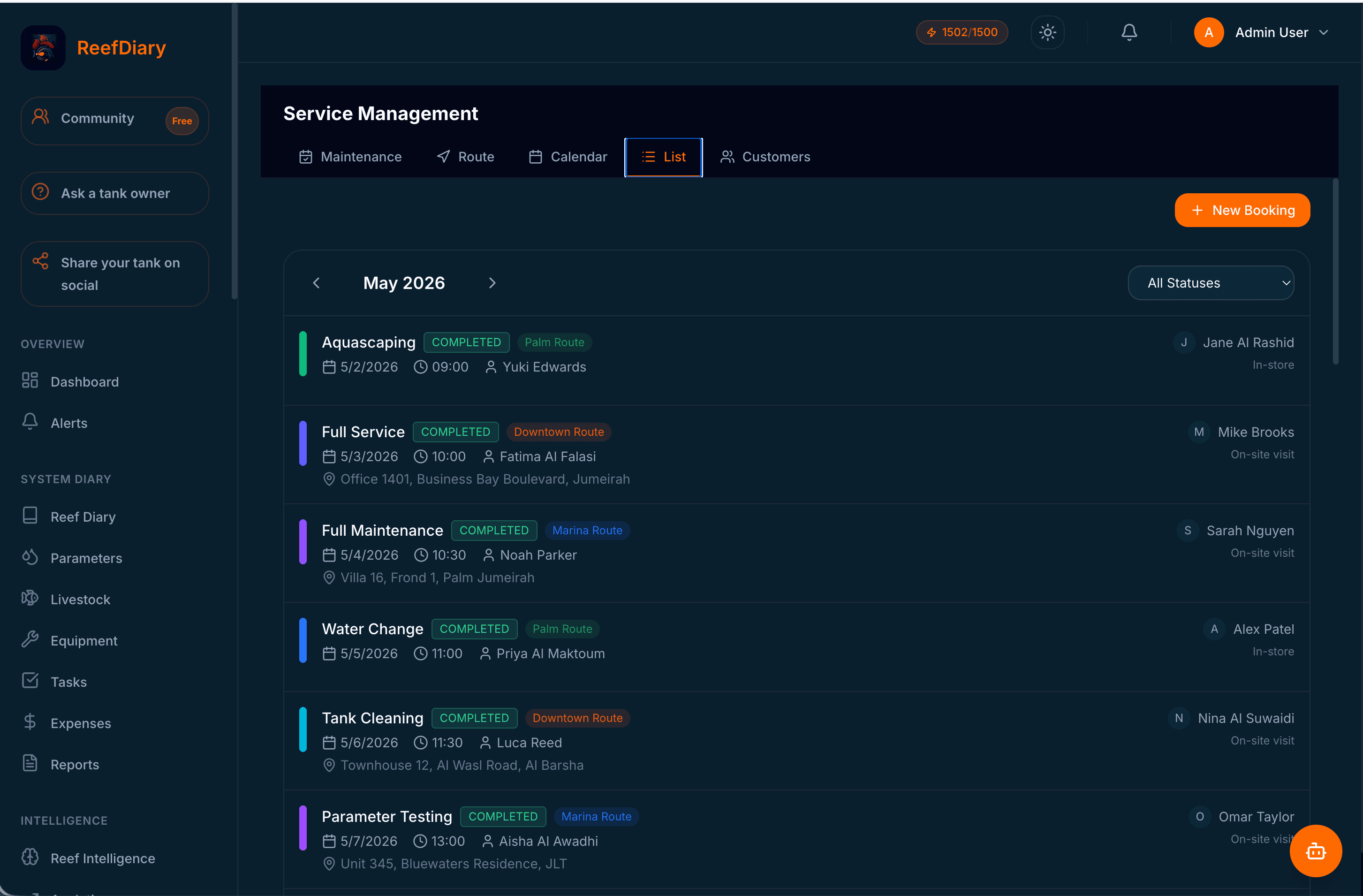Screen dimensions: 1363x896
Task: Click Ask a tank owner
Action: [x=114, y=193]
